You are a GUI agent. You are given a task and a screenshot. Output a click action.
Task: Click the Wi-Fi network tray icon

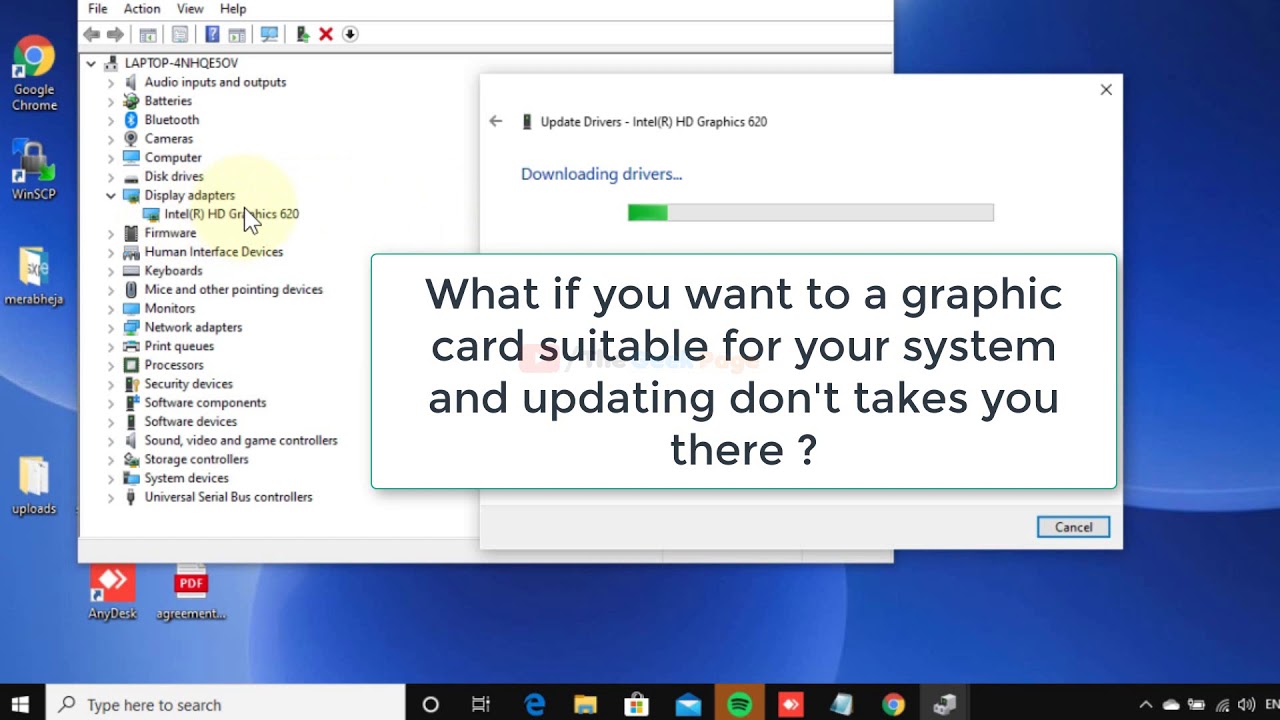pyautogui.click(x=1222, y=705)
